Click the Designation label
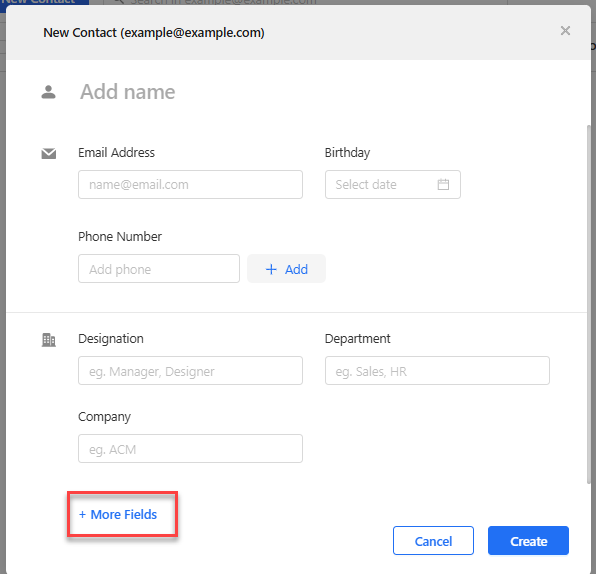This screenshot has height=574, width=596. pyautogui.click(x=111, y=339)
